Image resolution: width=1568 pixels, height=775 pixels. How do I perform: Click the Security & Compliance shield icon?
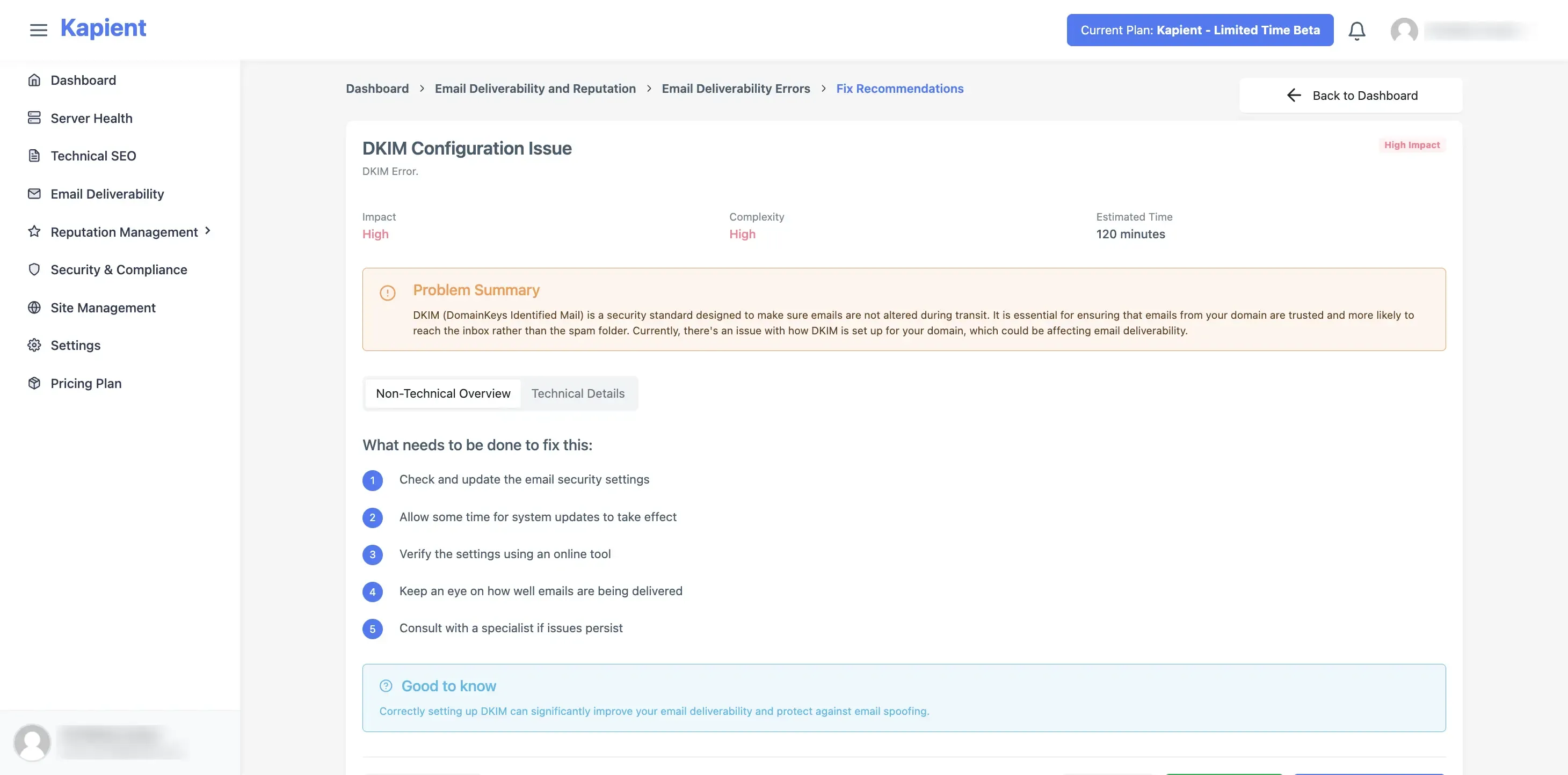35,269
